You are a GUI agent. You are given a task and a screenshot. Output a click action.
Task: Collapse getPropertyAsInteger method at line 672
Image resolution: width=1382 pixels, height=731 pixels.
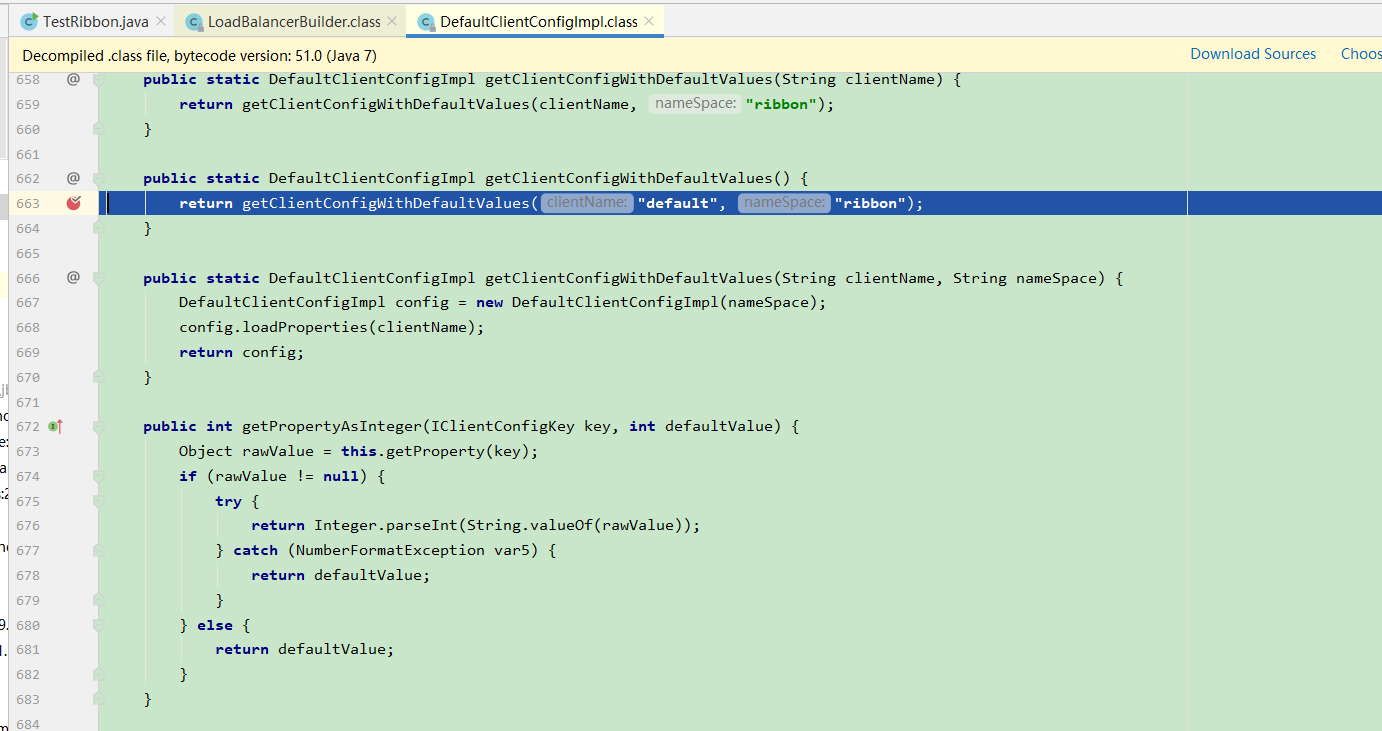click(98, 427)
